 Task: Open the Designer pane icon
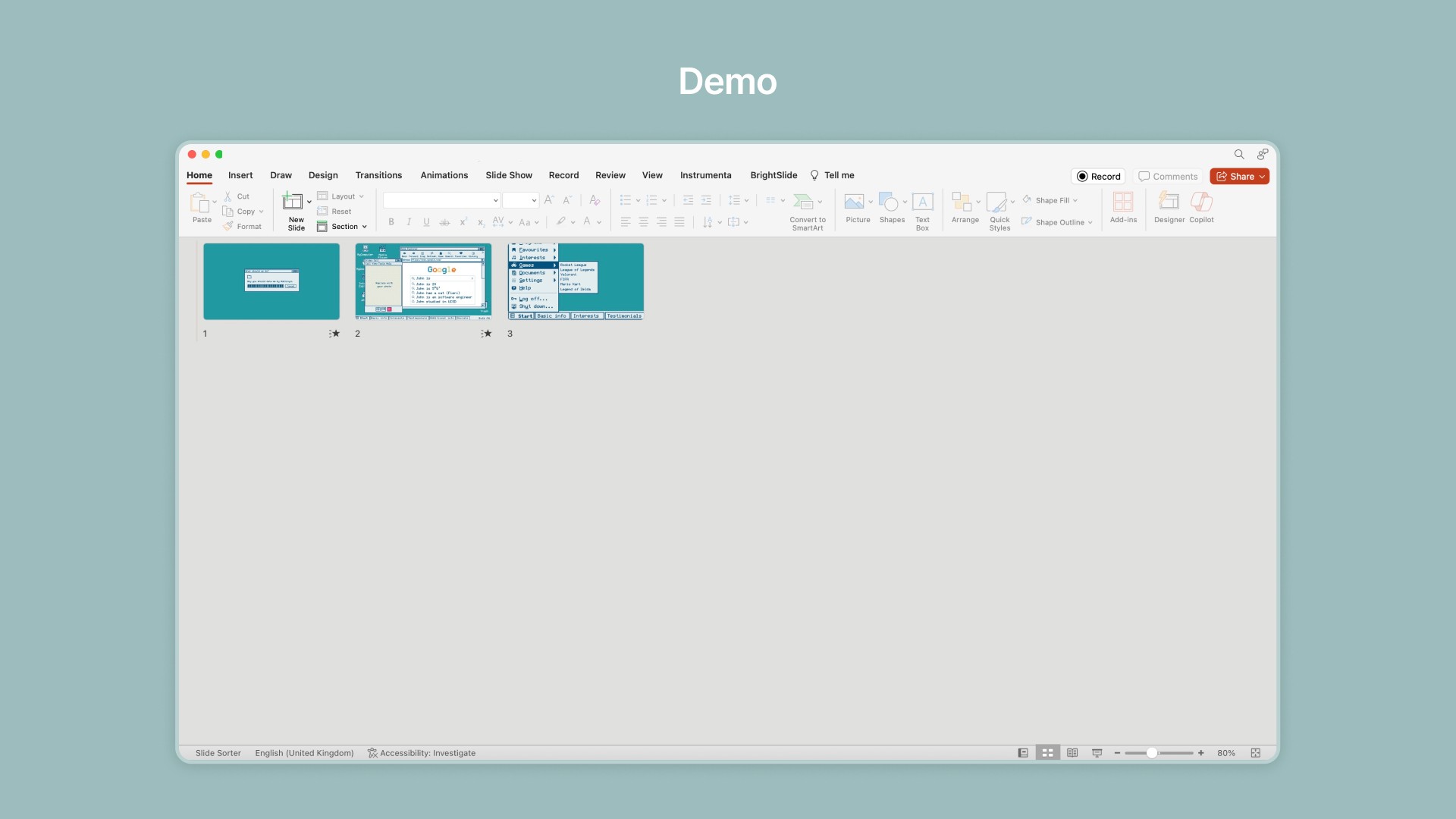click(x=1169, y=202)
